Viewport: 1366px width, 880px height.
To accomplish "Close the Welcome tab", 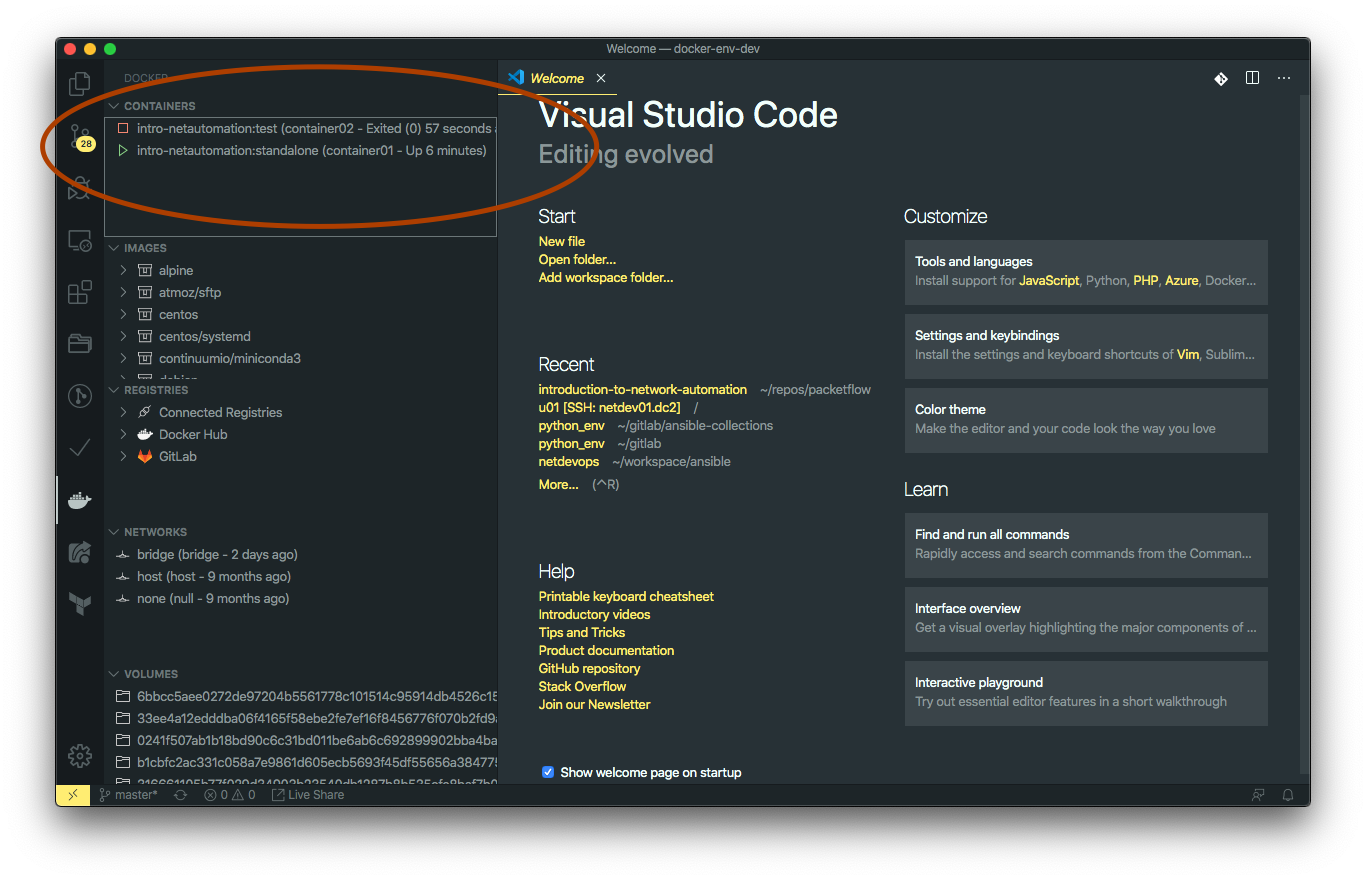I will tap(601, 78).
